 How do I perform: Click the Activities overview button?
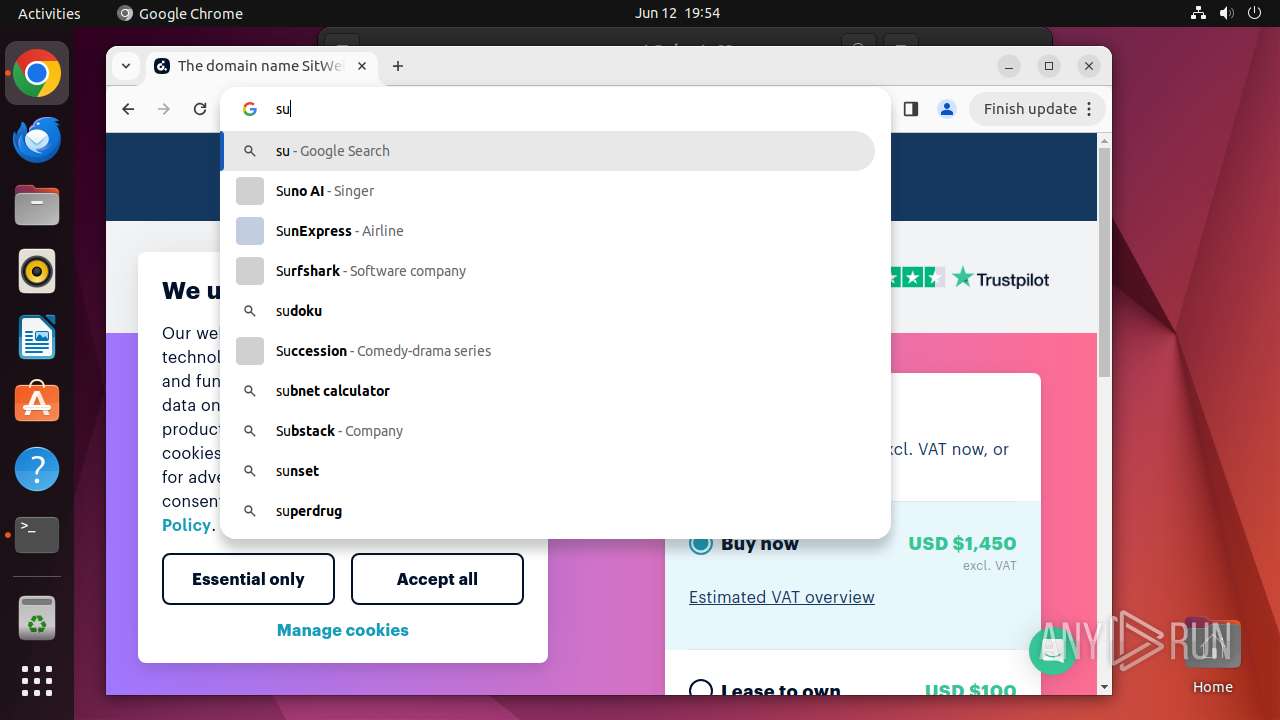point(49,13)
